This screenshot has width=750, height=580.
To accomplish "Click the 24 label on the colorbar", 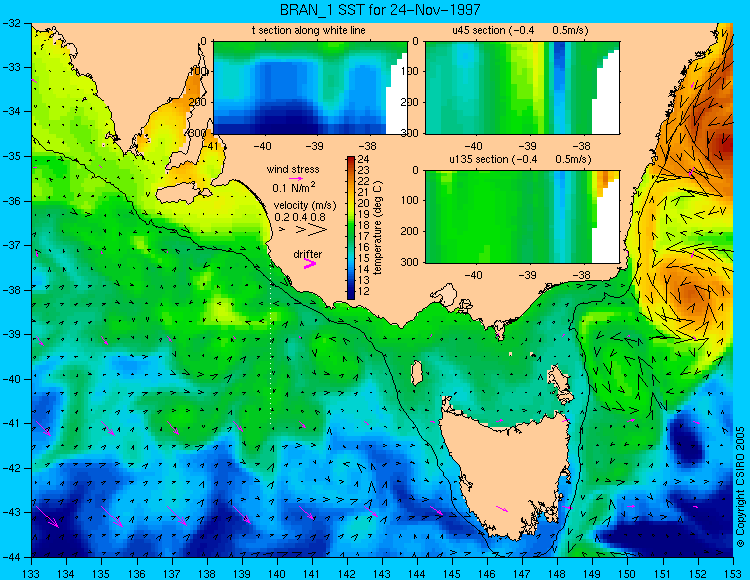I will [364, 159].
